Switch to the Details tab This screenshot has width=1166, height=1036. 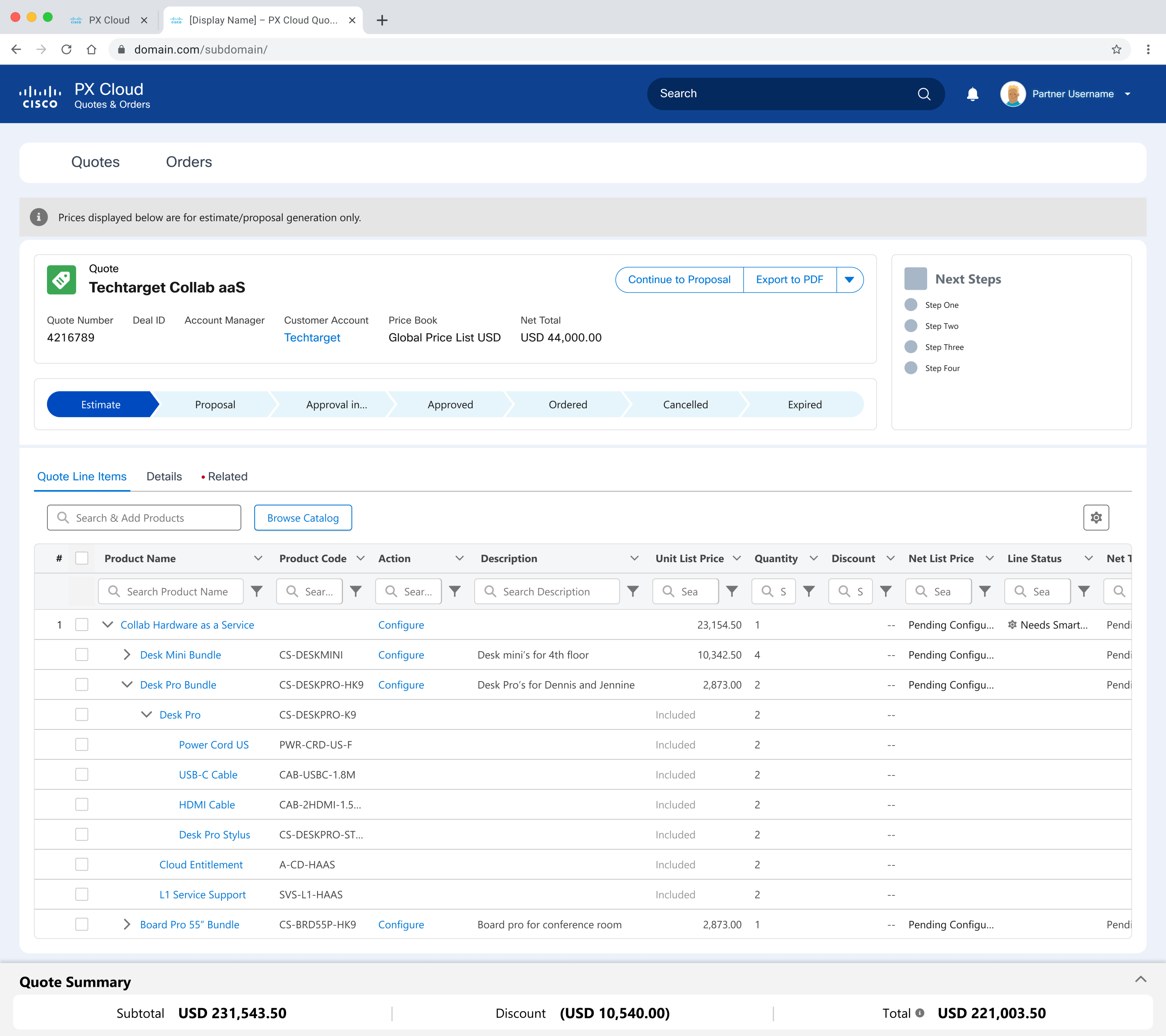point(164,477)
